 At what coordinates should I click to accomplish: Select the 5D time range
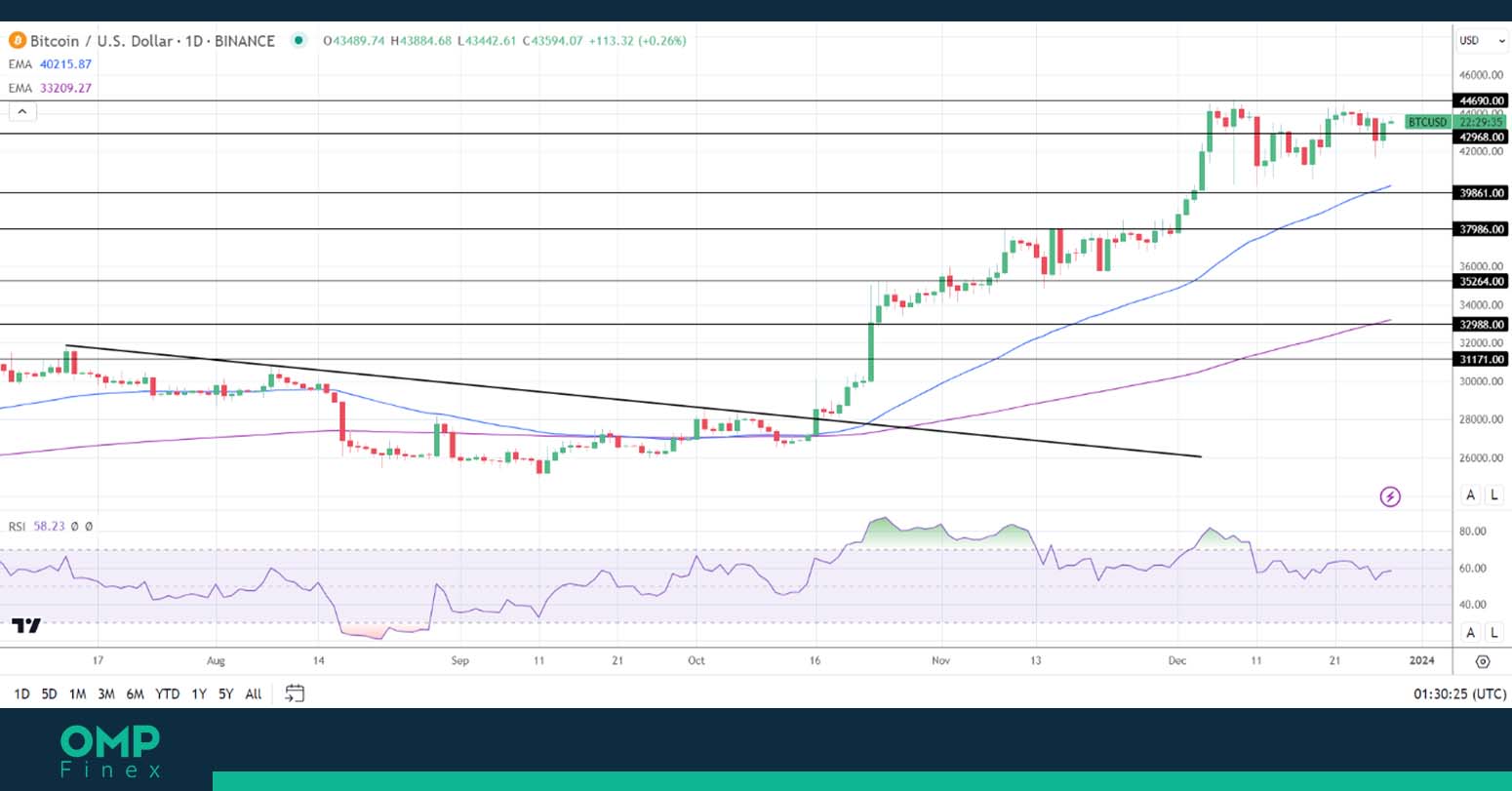[x=49, y=694]
